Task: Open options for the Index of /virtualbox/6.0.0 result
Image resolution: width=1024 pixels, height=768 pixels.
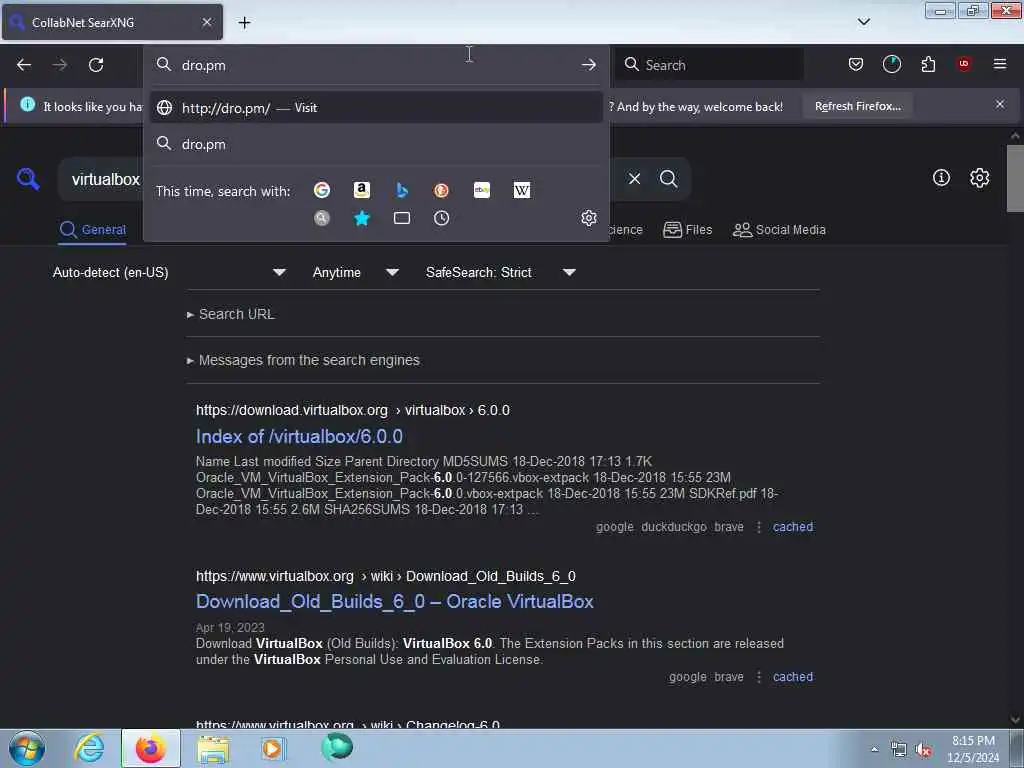Action: coord(758,527)
